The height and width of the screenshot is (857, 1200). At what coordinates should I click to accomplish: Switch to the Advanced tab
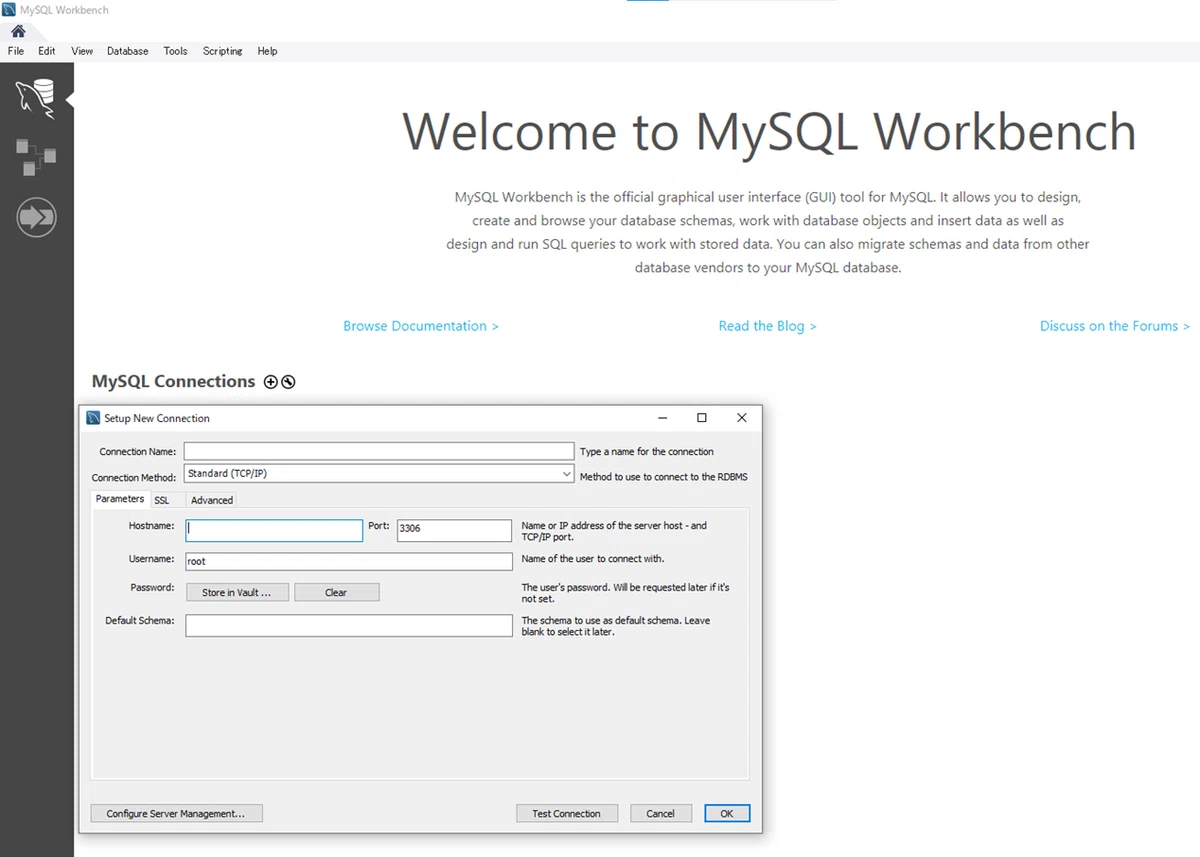(x=212, y=500)
